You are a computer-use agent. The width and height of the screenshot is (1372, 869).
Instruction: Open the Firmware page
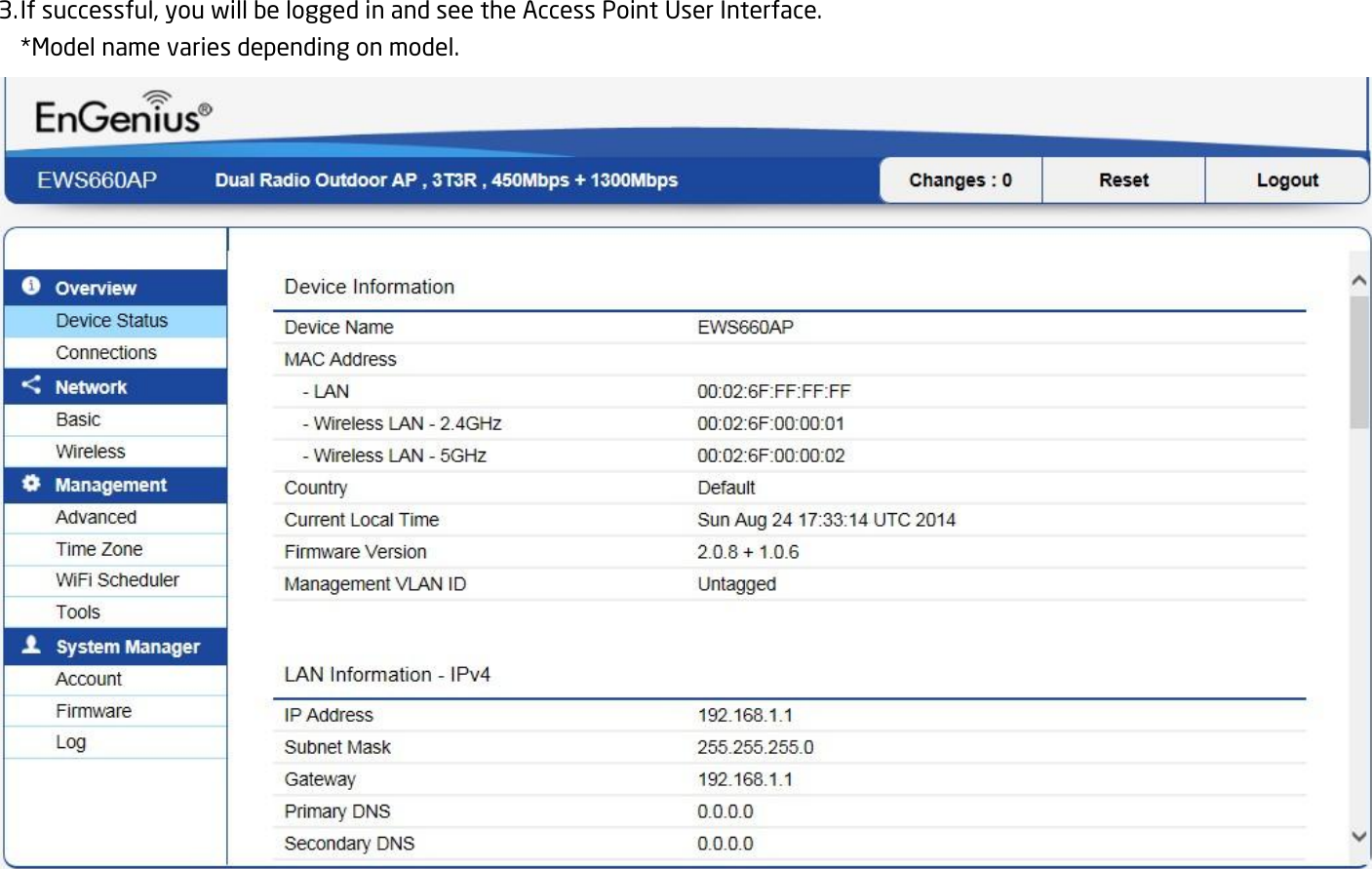click(x=115, y=711)
